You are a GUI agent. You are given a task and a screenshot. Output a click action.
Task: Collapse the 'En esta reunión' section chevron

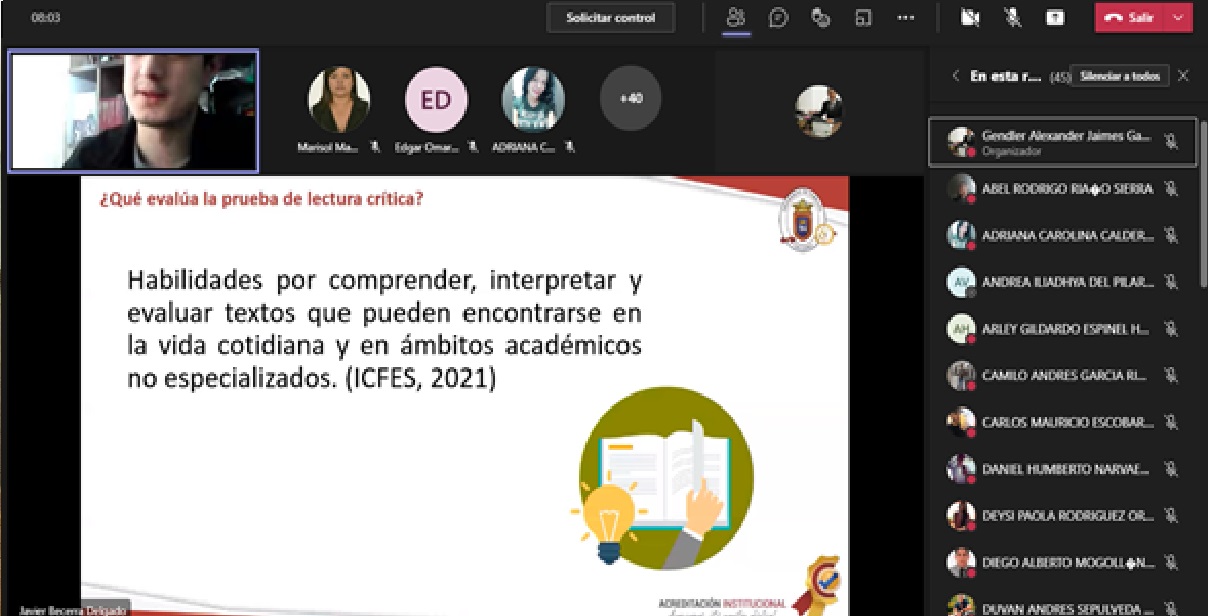tap(955, 76)
